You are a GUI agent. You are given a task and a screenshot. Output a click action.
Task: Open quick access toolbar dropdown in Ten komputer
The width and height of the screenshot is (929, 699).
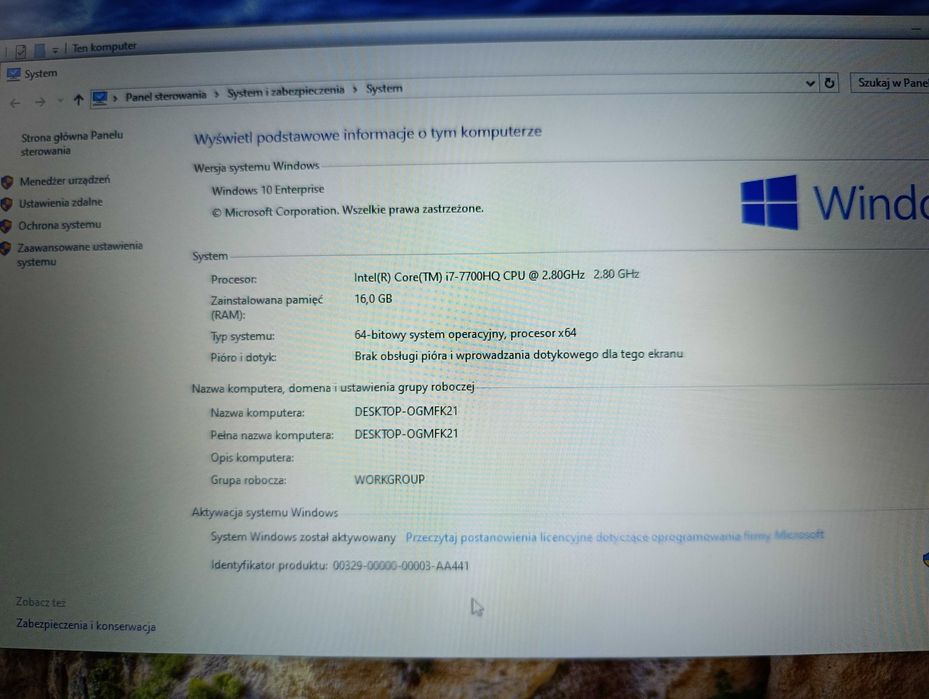pos(55,50)
